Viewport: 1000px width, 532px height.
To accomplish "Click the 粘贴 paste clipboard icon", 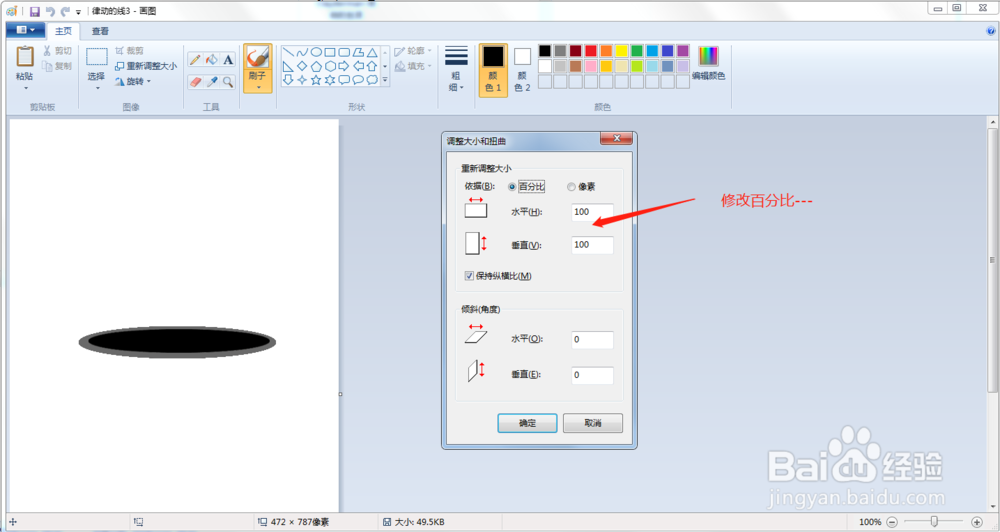I will pyautogui.click(x=25, y=57).
